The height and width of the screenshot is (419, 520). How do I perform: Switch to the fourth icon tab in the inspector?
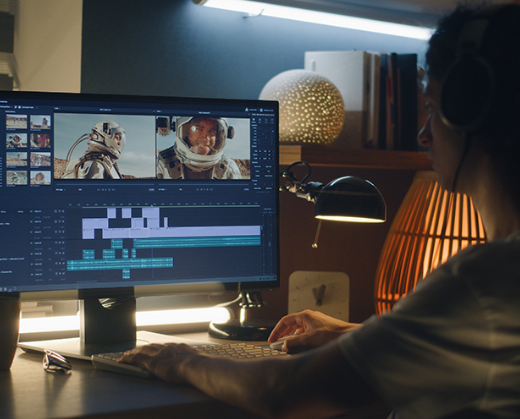(272, 120)
